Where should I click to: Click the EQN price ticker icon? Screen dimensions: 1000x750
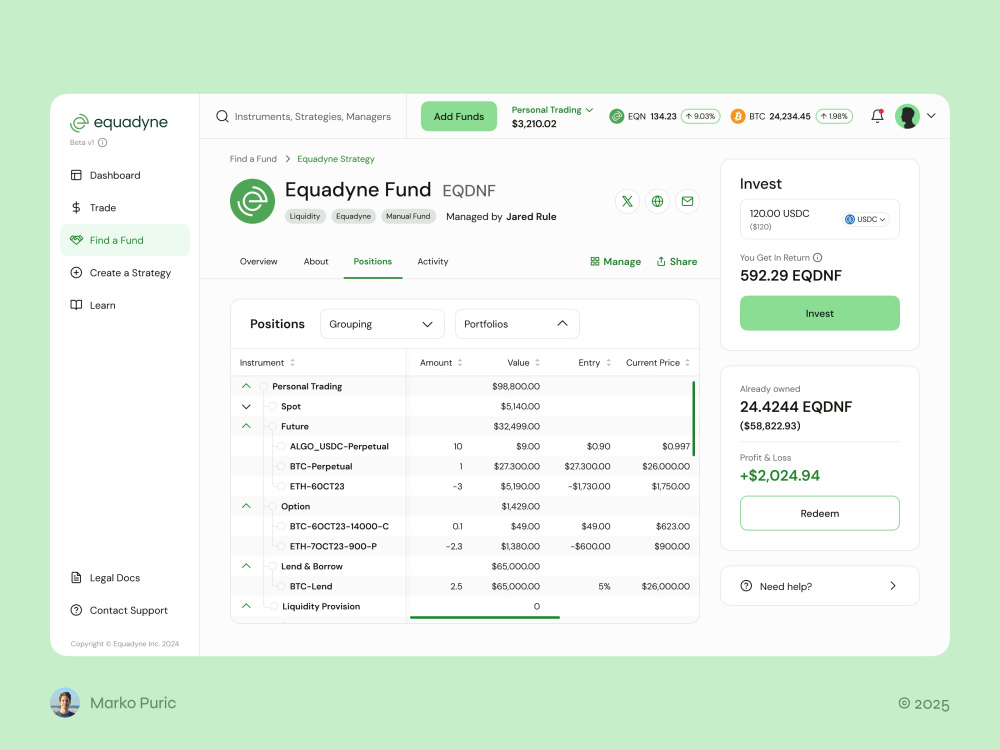pos(617,116)
